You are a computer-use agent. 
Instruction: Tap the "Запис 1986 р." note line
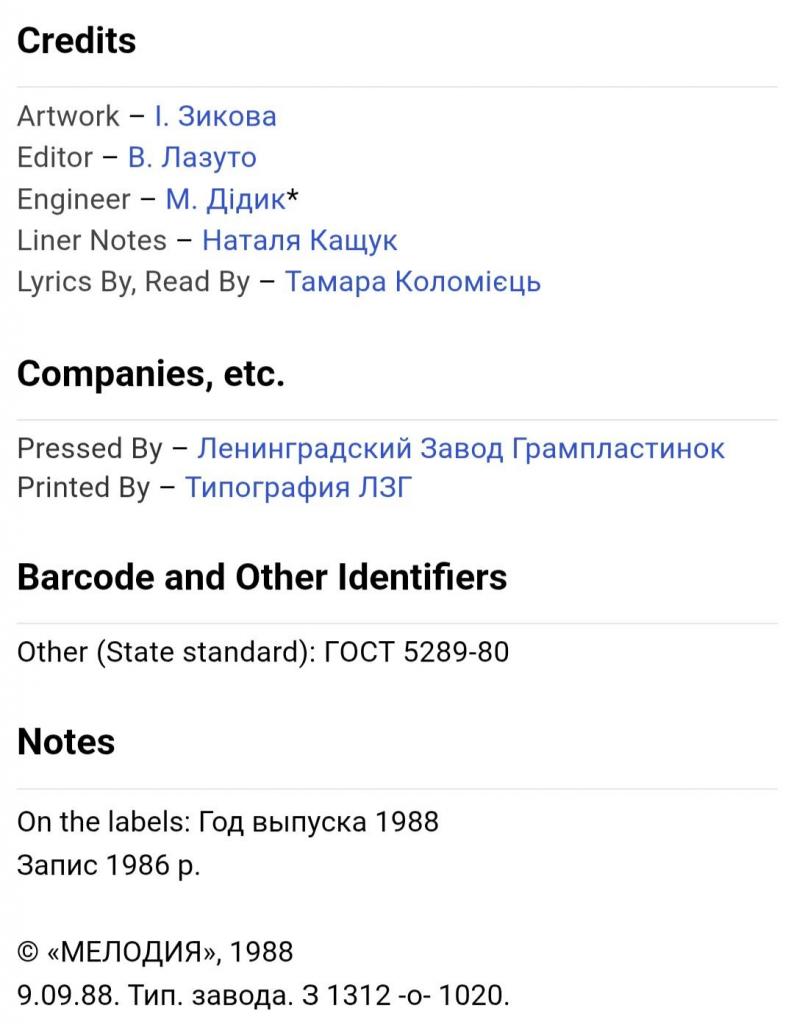[109, 865]
